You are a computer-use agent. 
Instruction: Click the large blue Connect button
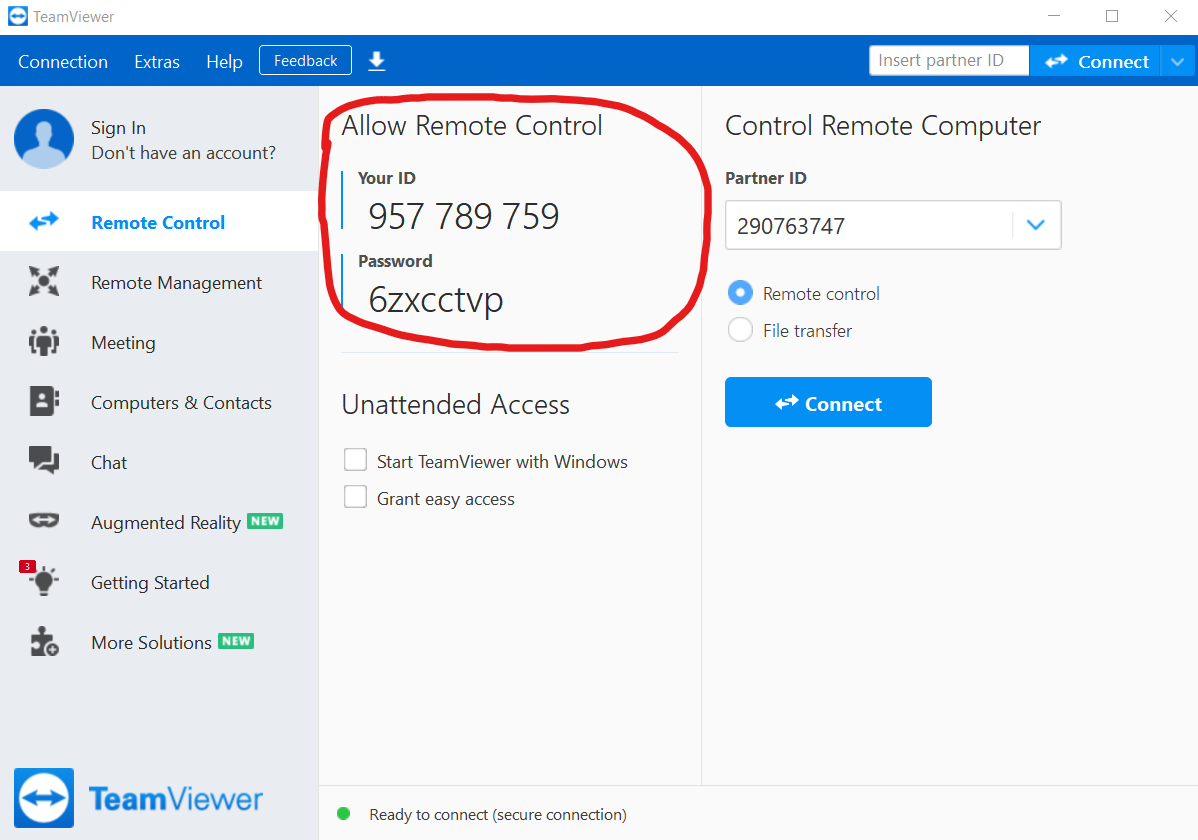[828, 402]
